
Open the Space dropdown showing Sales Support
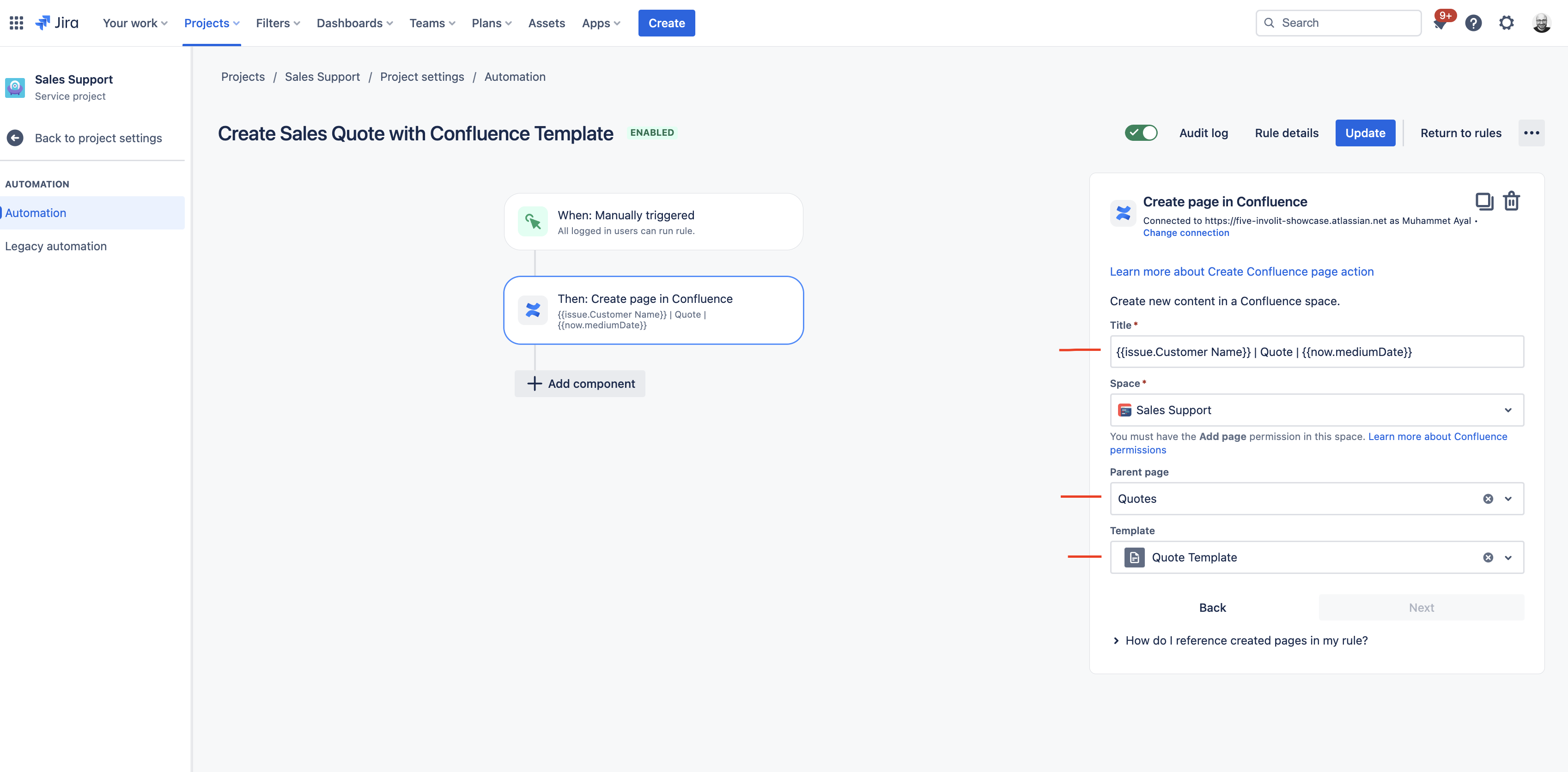(1317, 410)
